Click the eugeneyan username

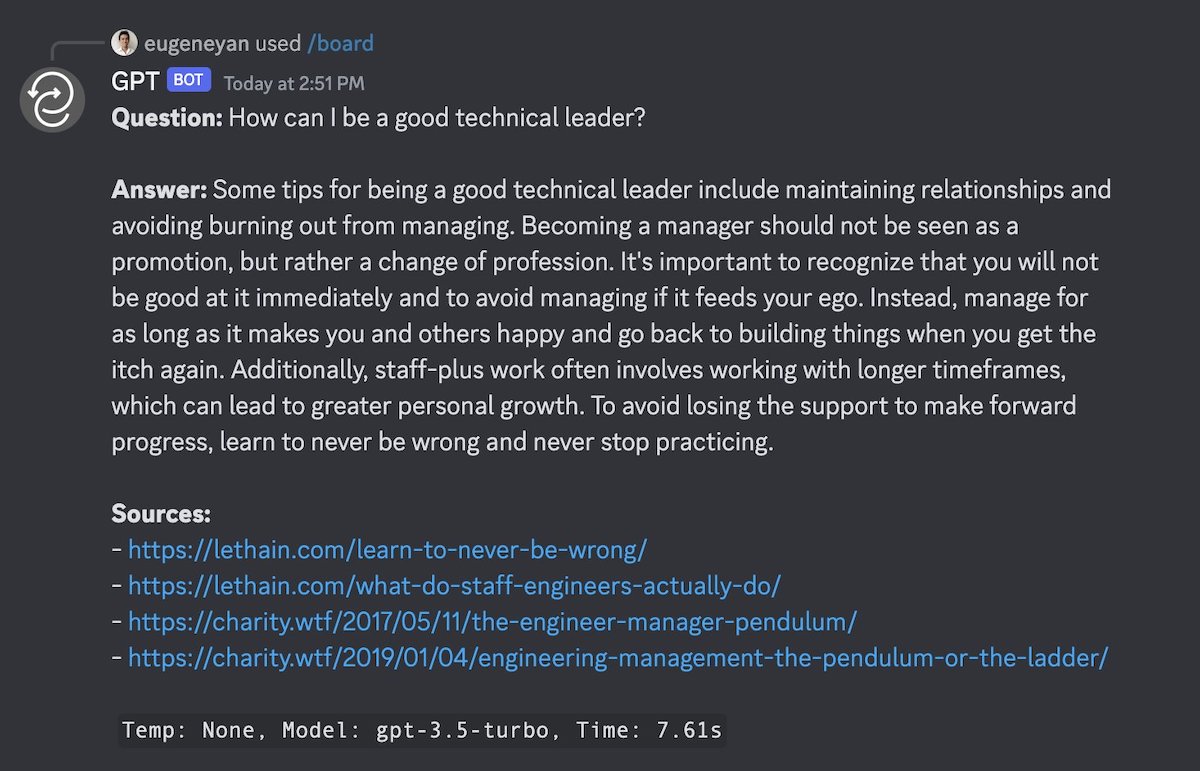coord(196,43)
